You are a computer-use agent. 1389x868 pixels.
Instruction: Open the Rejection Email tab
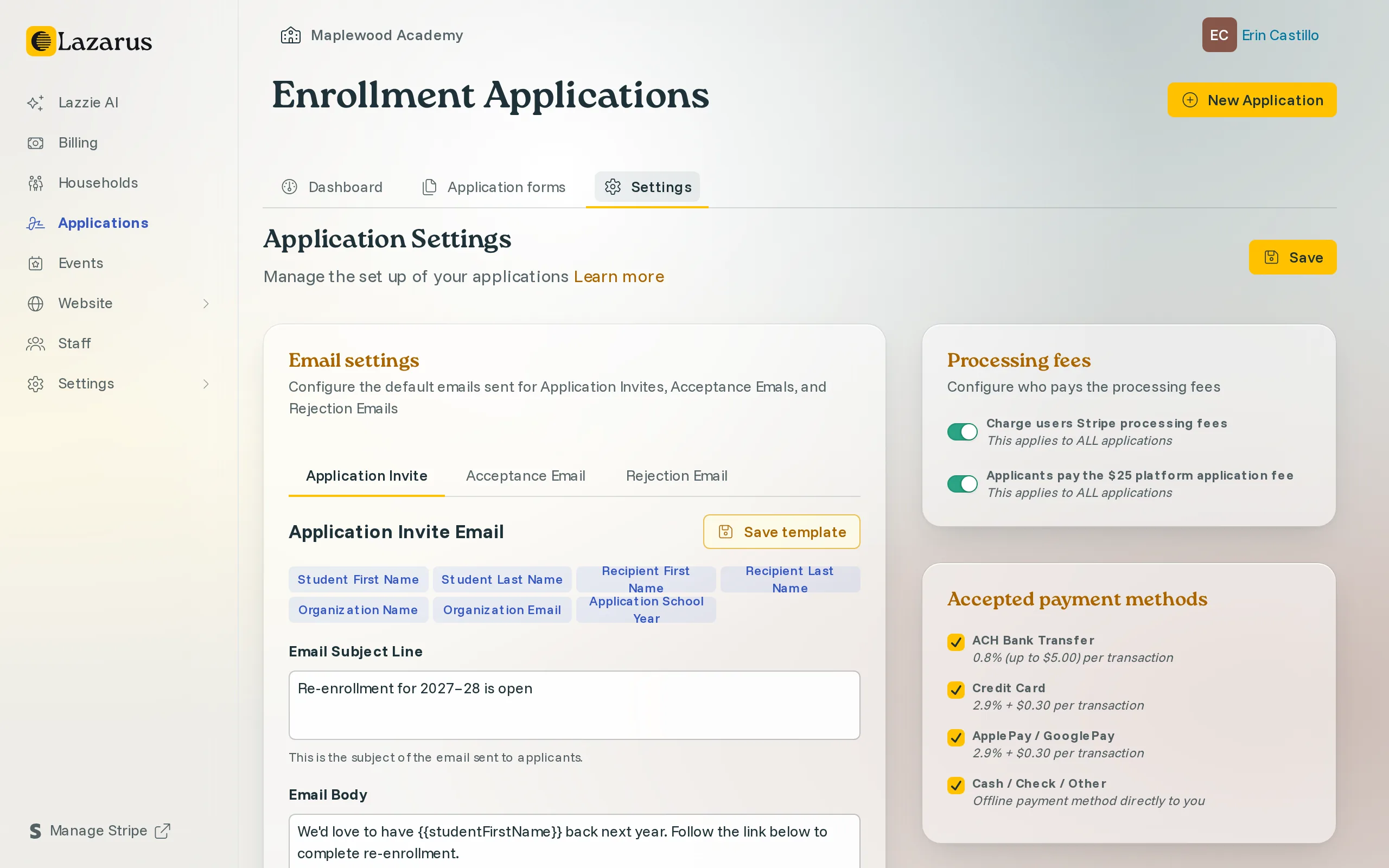click(677, 476)
